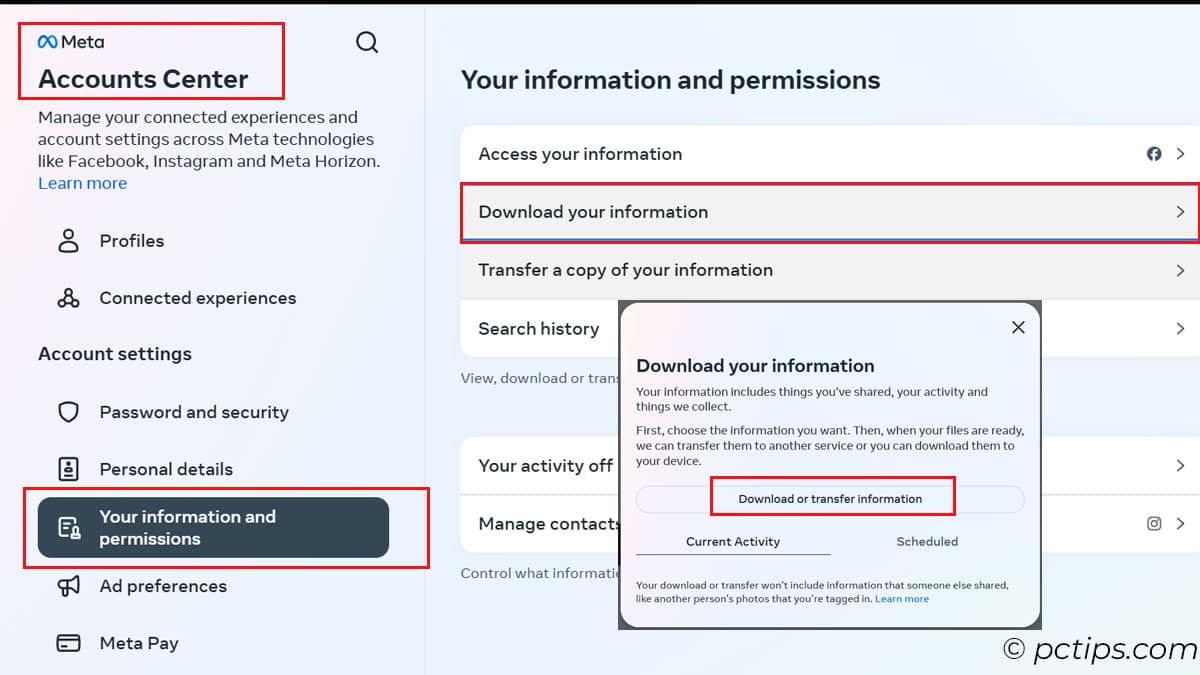
Task: Open search with the magnifier icon
Action: tap(367, 42)
